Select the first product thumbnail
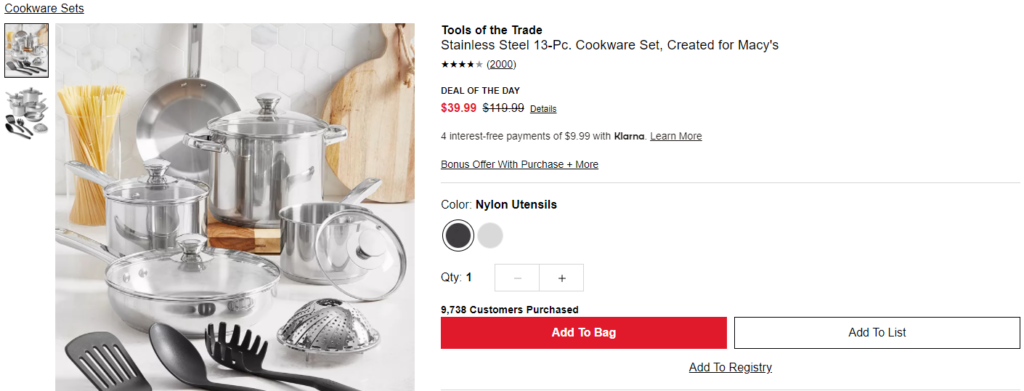Image resolution: width=1024 pixels, height=391 pixels. pos(26,51)
